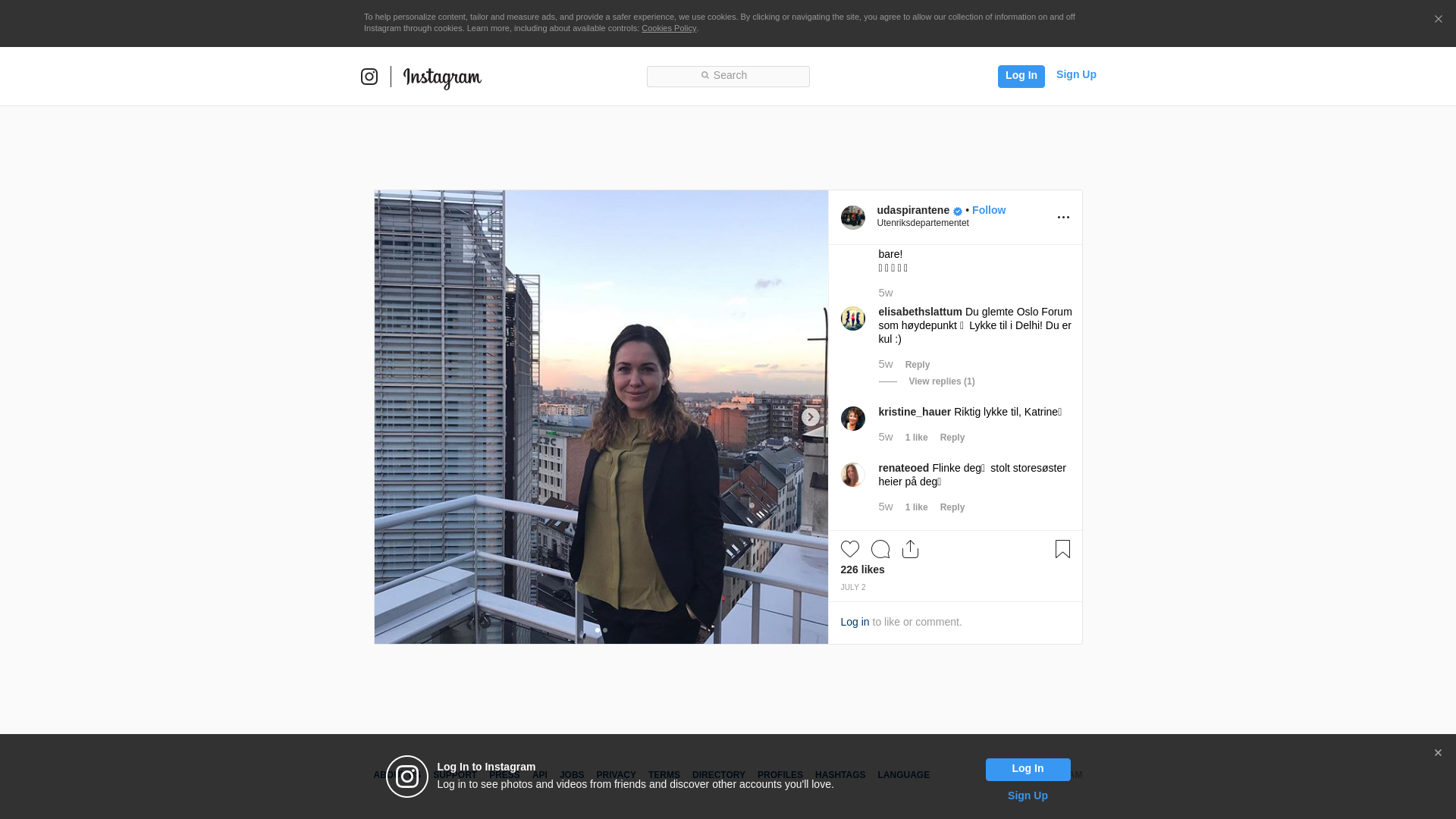Viewport: 1456px width, 819px height.
Task: Open the Cookies Policy link
Action: [669, 28]
